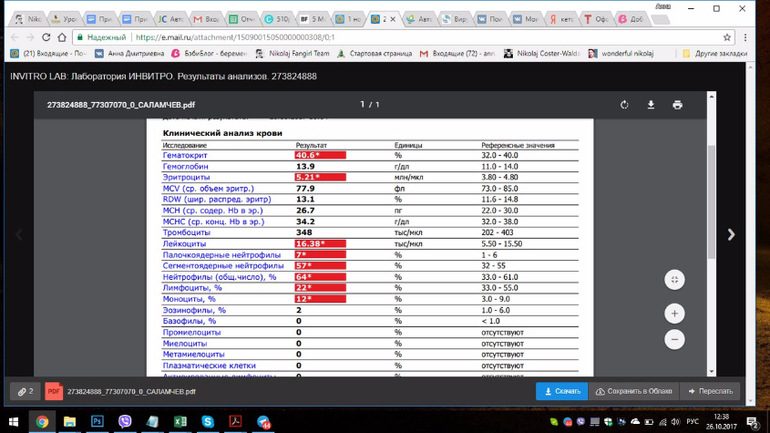Screen dimensions: 770x433
Task: Click the blue Скачать button
Action: pyautogui.click(x=562, y=391)
